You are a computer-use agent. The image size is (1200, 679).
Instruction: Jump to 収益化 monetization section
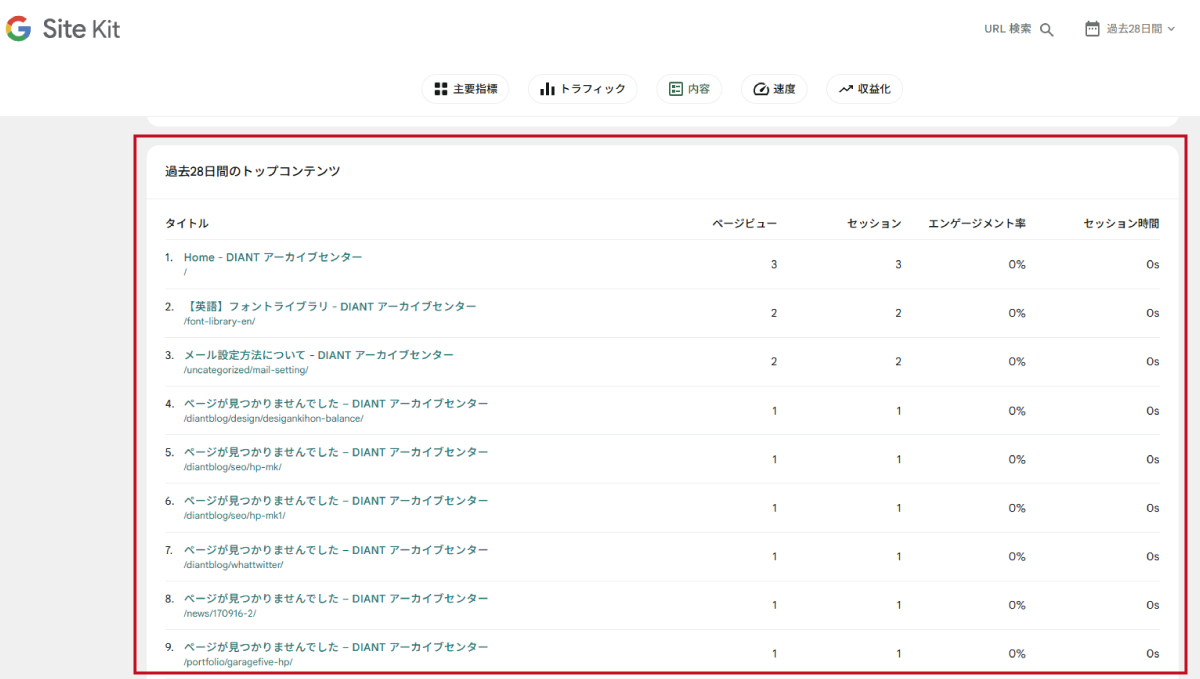click(864, 89)
